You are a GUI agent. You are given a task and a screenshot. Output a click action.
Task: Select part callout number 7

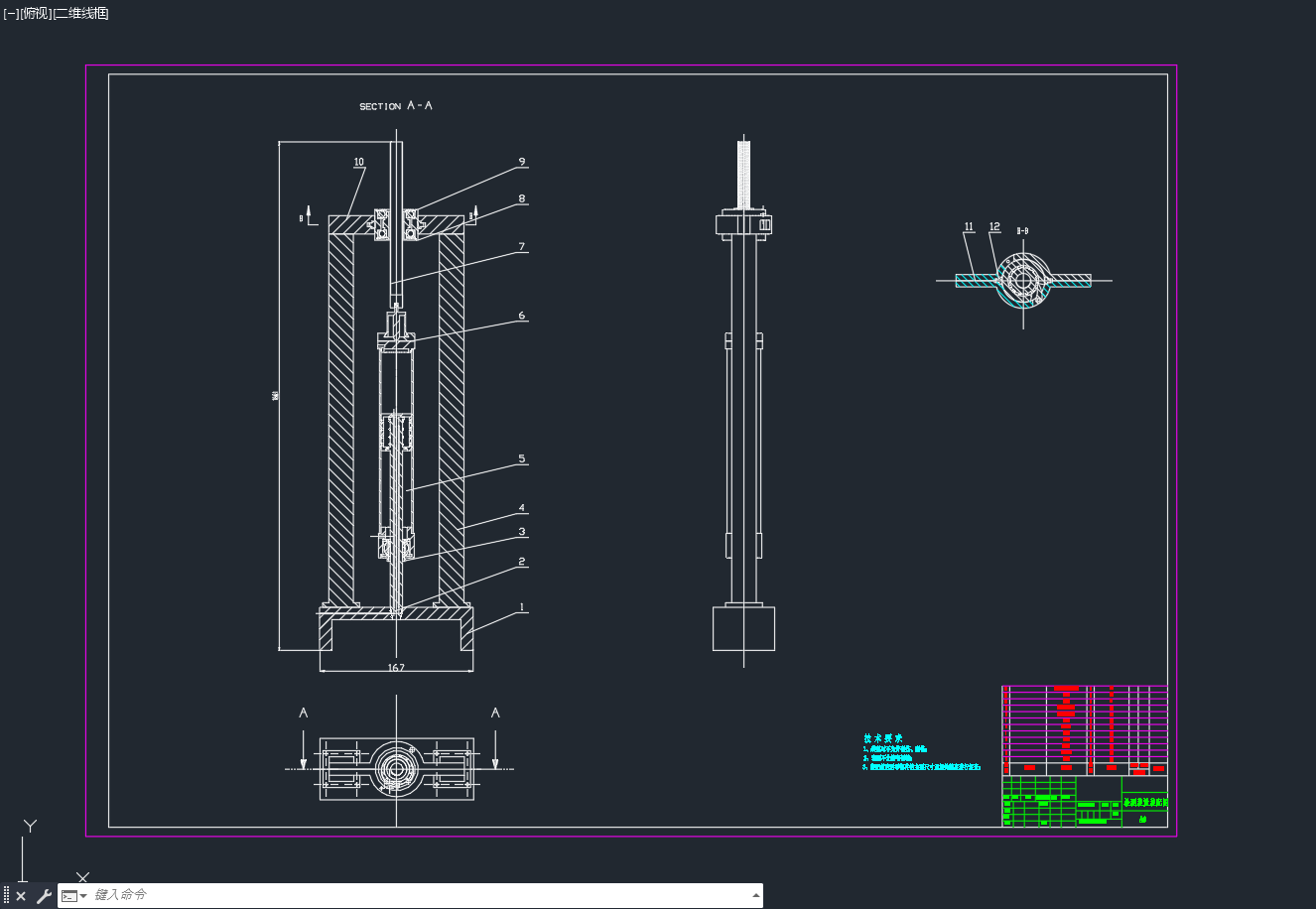point(522,247)
